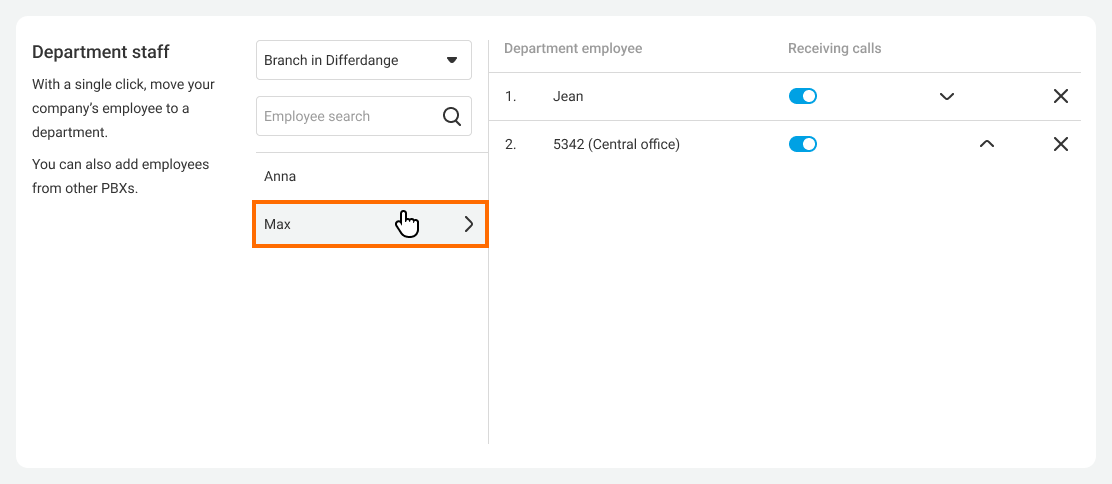Add Max using the right arrow
Screen dimensions: 1112x484
(x=469, y=225)
